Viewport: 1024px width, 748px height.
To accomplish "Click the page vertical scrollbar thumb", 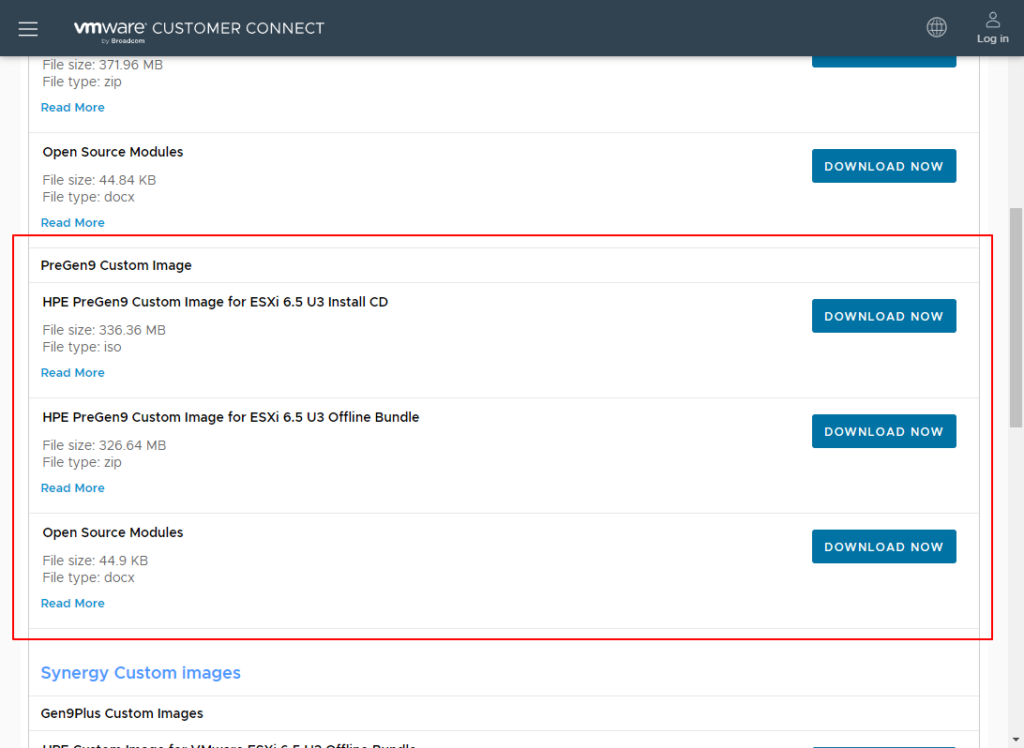I will click(1016, 317).
